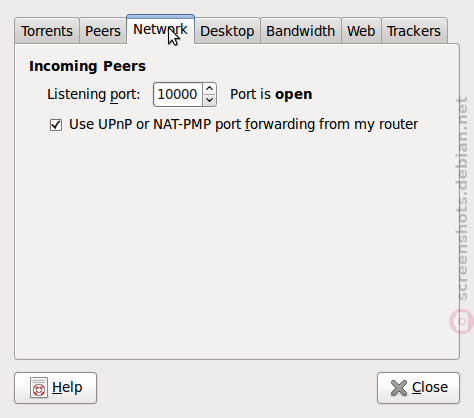The image size is (474, 418).
Task: Toggle UPnP or NAT-PMP port forwarding checkbox
Action: (56, 125)
